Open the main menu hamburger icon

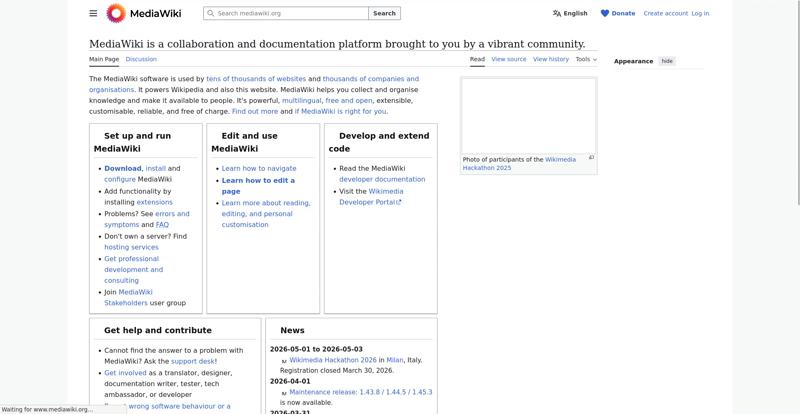[x=93, y=13]
